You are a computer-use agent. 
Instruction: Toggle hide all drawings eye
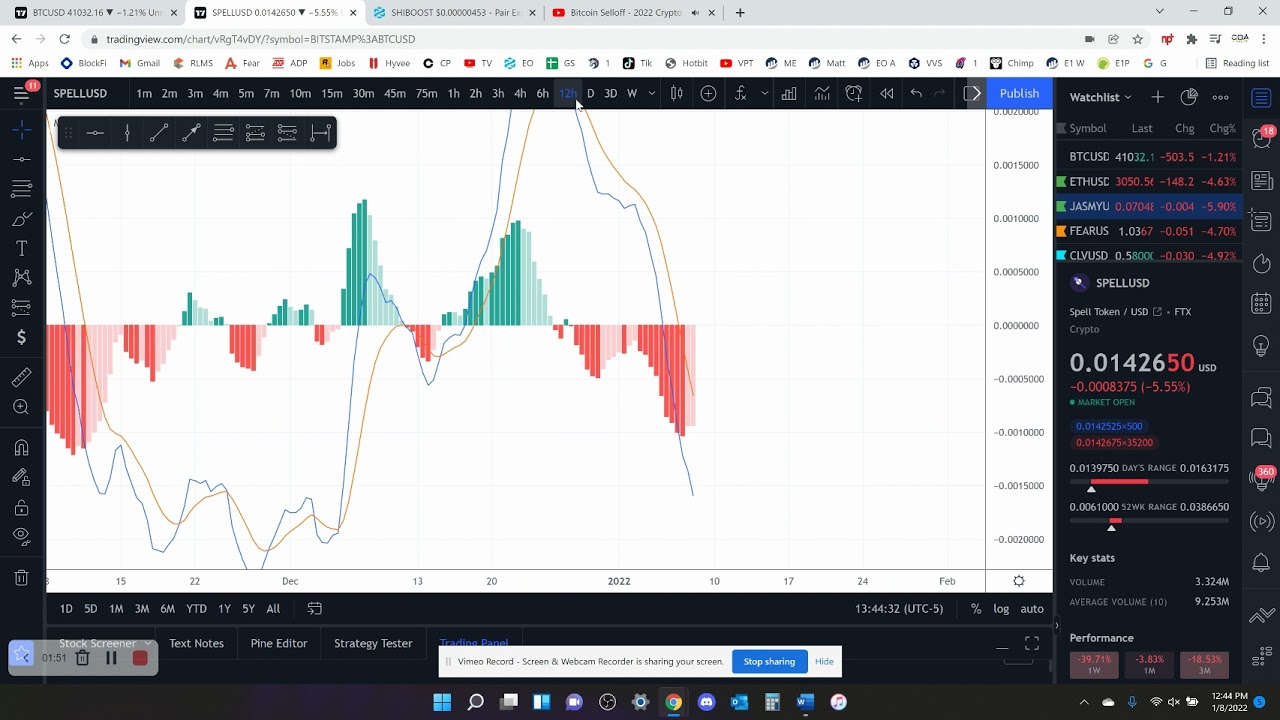(22, 536)
